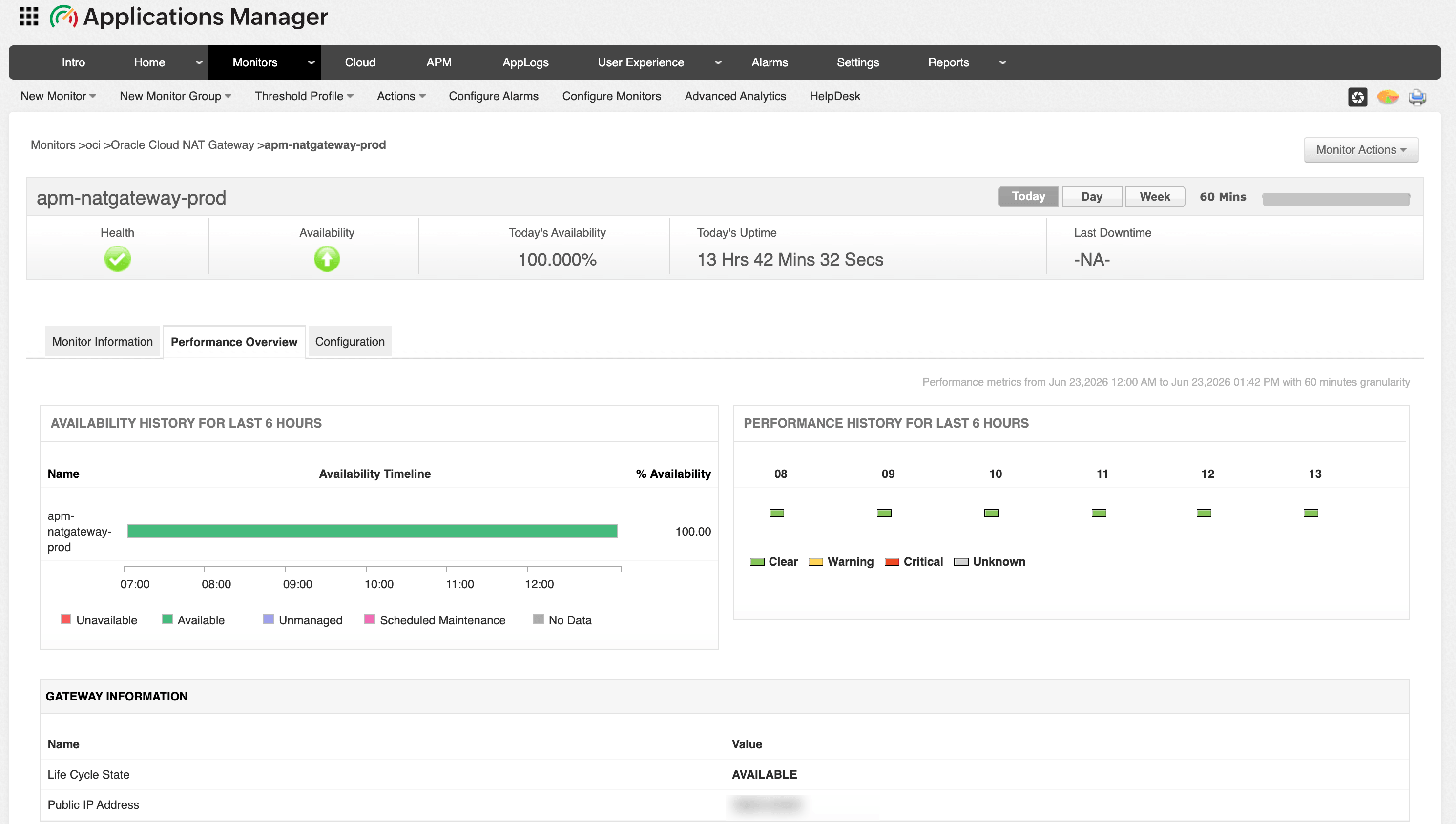Expand the User Experience menu arrow
1456x824 pixels.
coord(718,63)
